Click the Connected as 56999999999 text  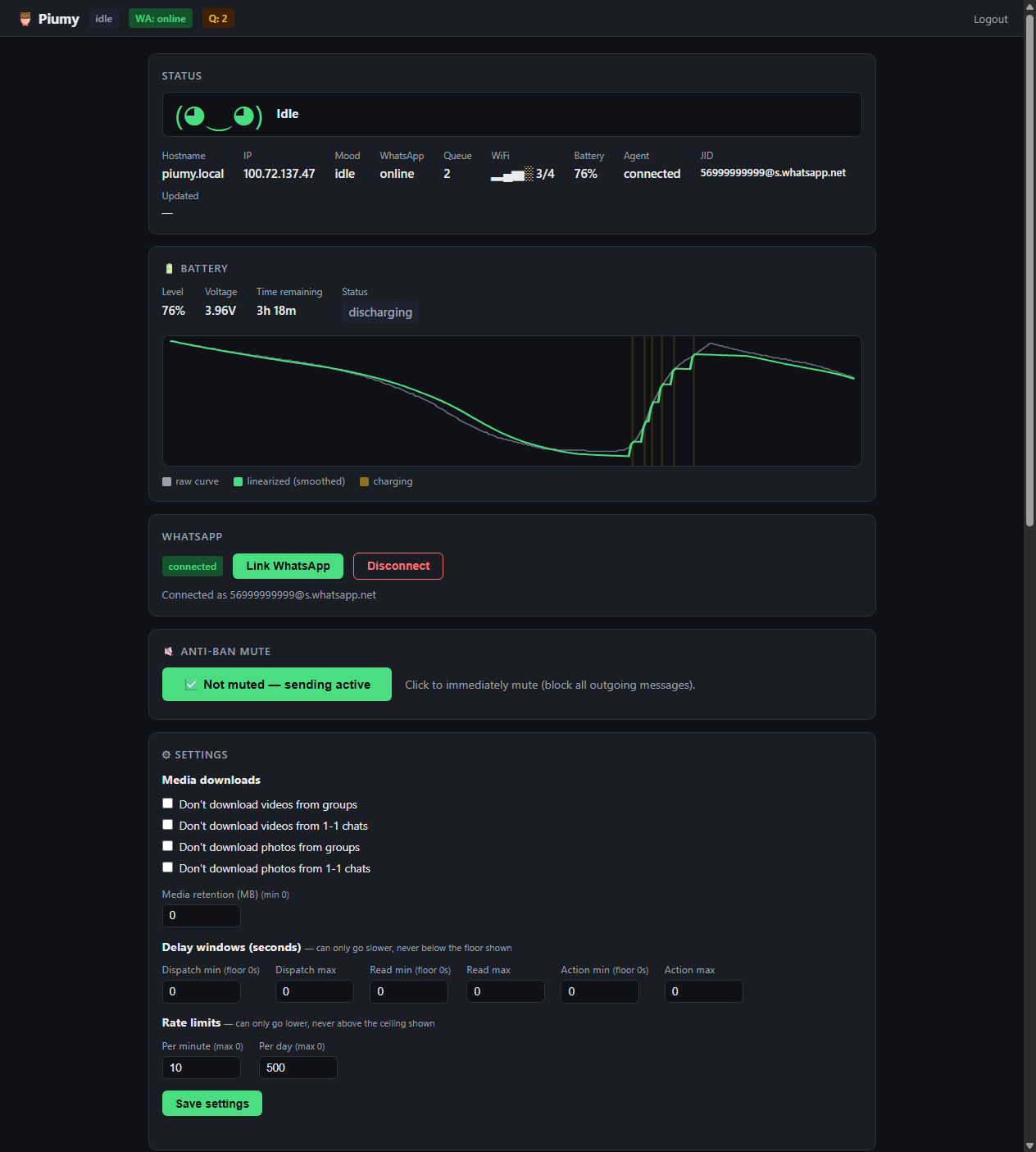click(269, 595)
